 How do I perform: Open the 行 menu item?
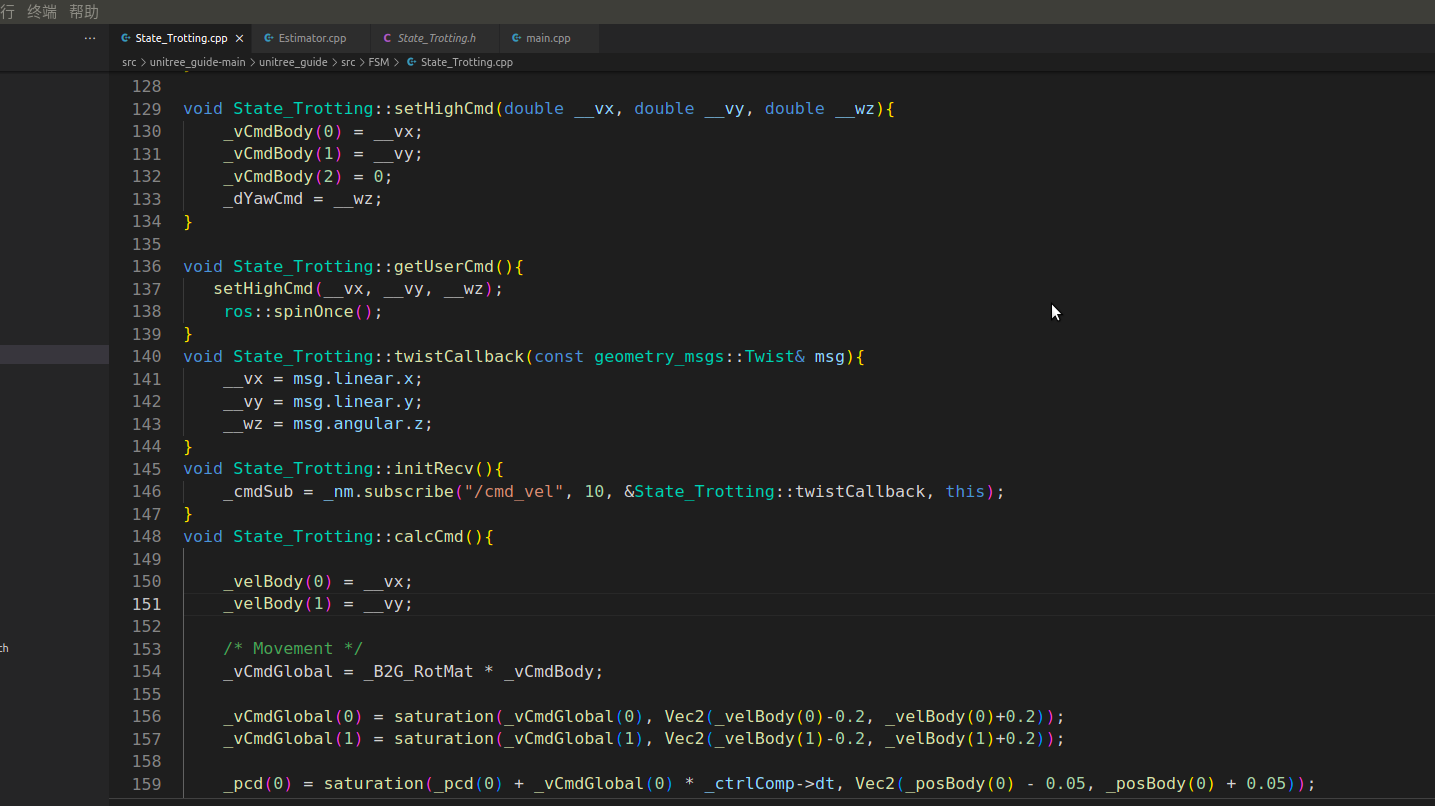[x=8, y=11]
